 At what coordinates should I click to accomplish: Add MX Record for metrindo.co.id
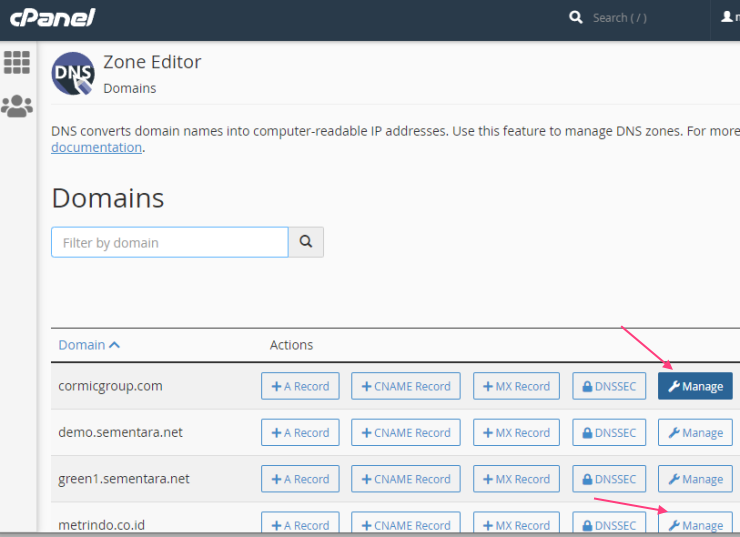point(516,524)
